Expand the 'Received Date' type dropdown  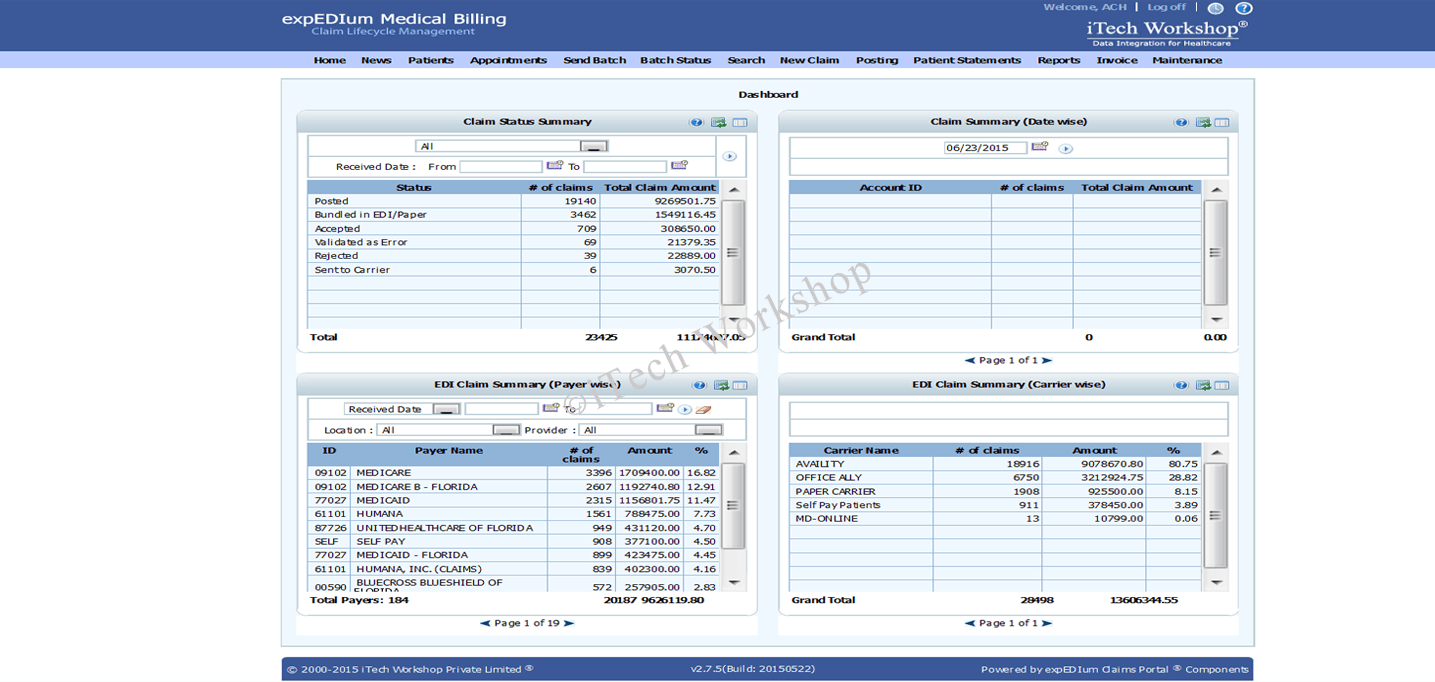(447, 409)
